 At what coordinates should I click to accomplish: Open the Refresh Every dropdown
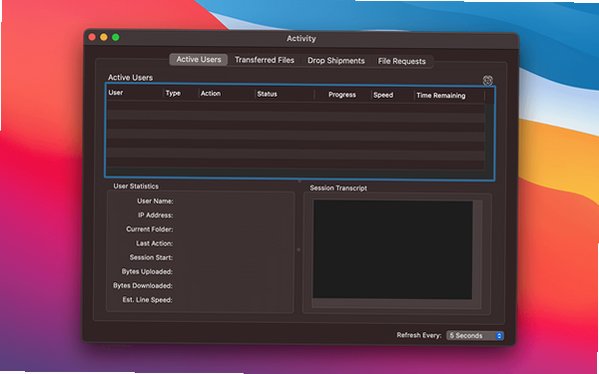[x=475, y=336]
